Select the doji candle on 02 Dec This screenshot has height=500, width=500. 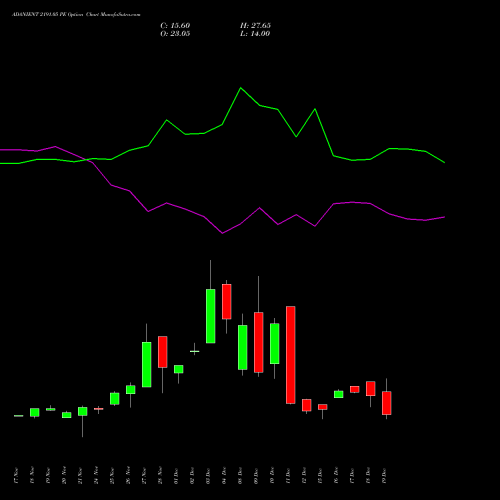click(x=195, y=351)
